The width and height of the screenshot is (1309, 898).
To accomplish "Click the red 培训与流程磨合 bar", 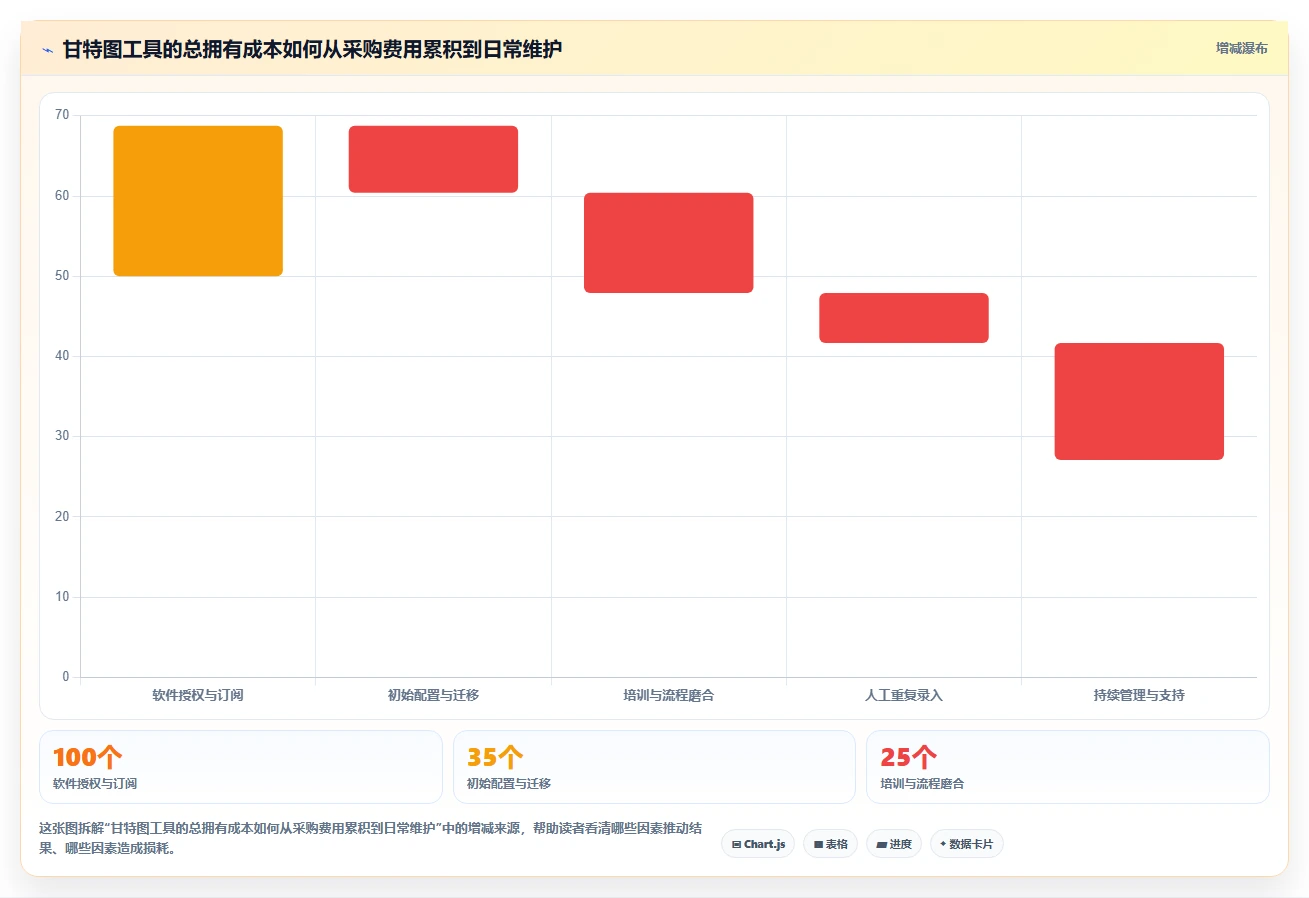I will tap(668, 243).
